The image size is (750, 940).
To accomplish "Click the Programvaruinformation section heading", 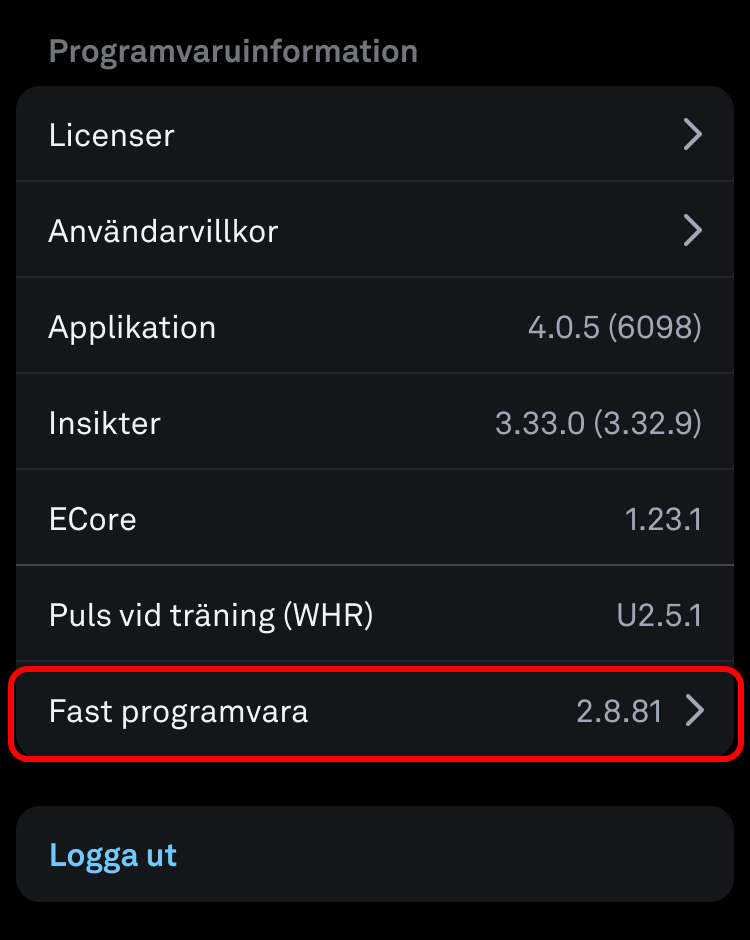I will (x=233, y=51).
